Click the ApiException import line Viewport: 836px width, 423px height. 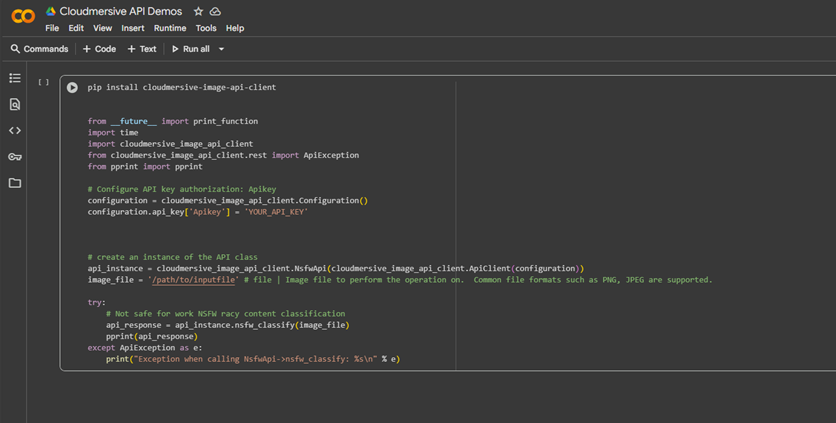tap(223, 155)
